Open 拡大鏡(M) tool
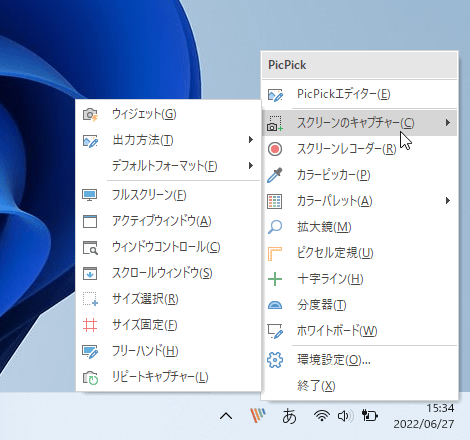This screenshot has height=440, width=470. coord(360,227)
